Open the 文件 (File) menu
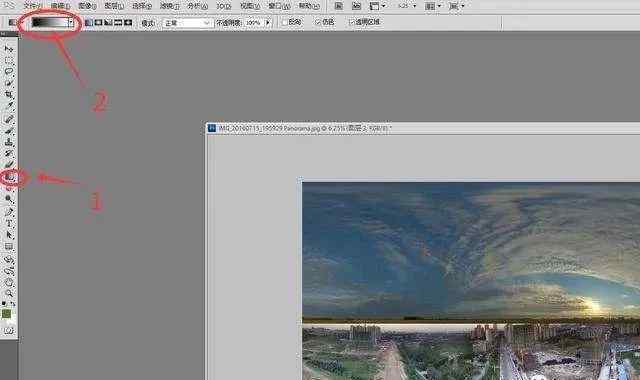This screenshot has width=640, height=380. (33, 6)
